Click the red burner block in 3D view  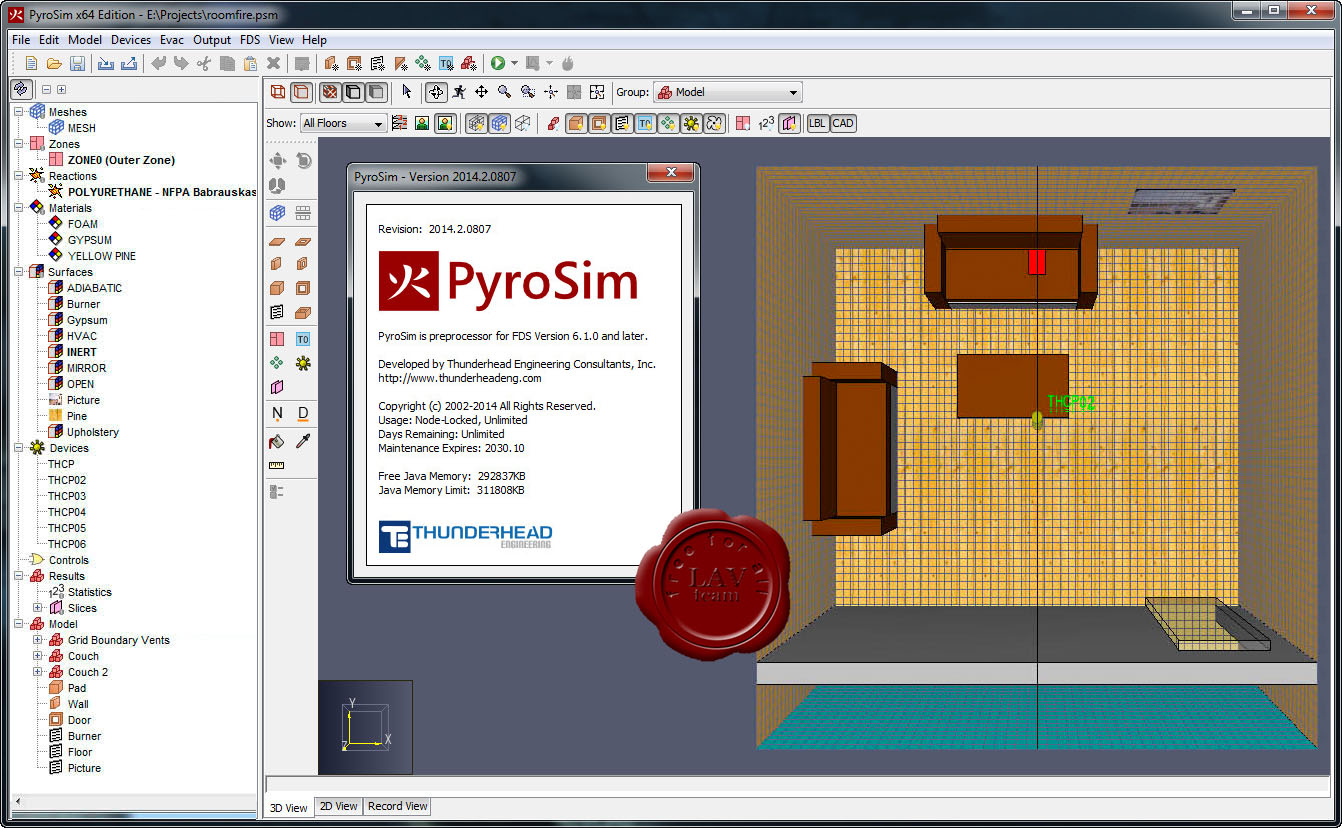(1037, 262)
